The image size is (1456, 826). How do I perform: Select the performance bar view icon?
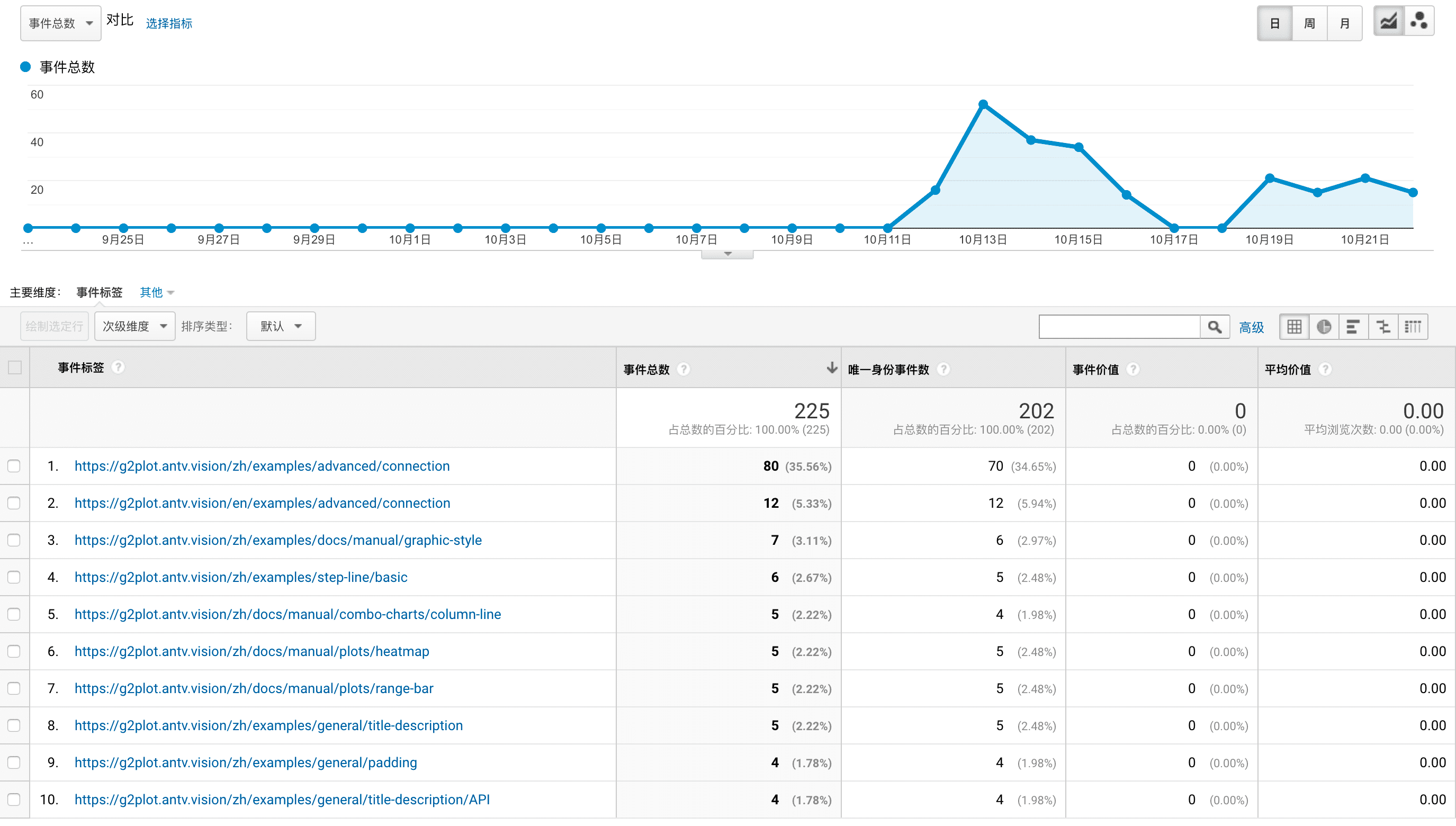[x=1353, y=327]
